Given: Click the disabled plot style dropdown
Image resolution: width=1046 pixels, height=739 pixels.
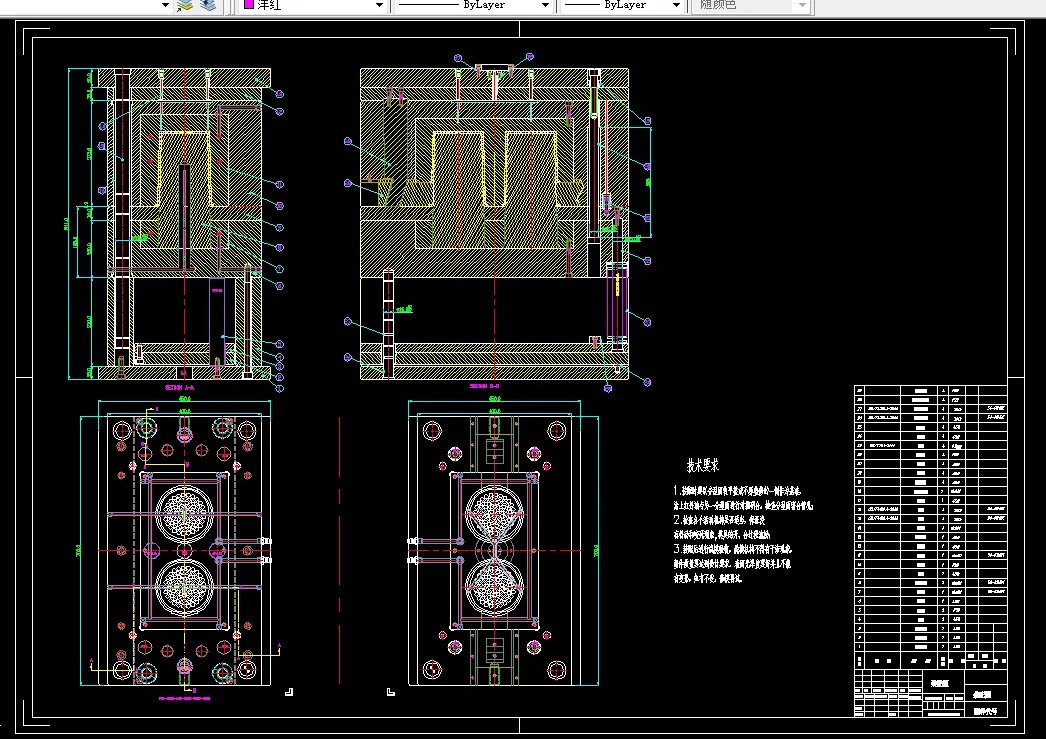Looking at the screenshot, I should click(750, 5).
